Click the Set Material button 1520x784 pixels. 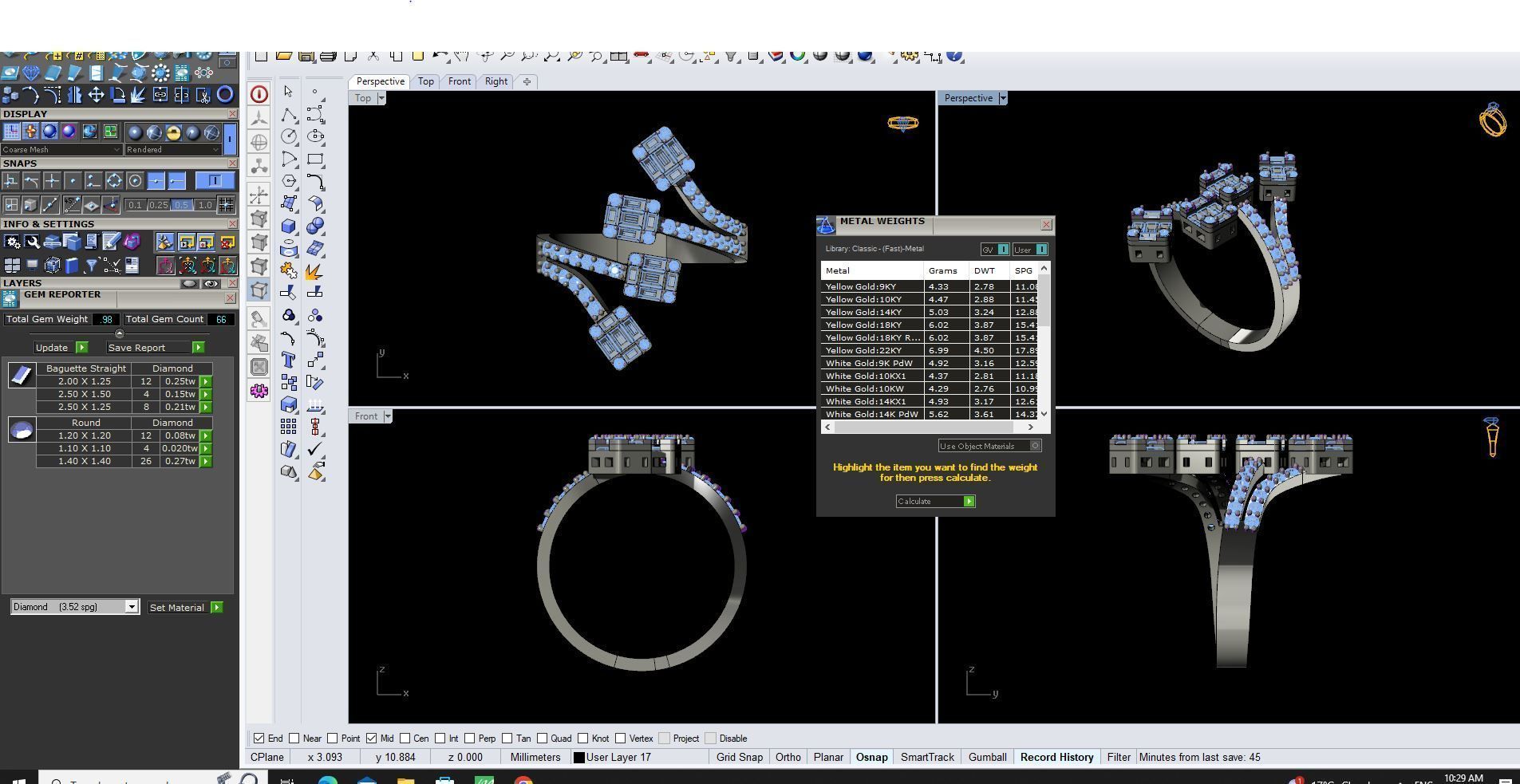pos(185,608)
